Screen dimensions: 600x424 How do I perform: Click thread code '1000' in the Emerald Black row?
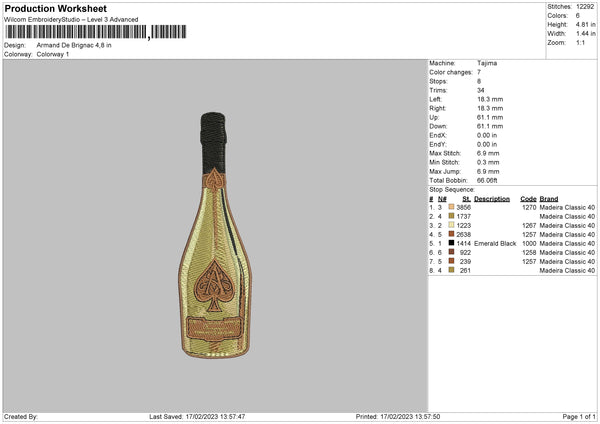pyautogui.click(x=529, y=243)
